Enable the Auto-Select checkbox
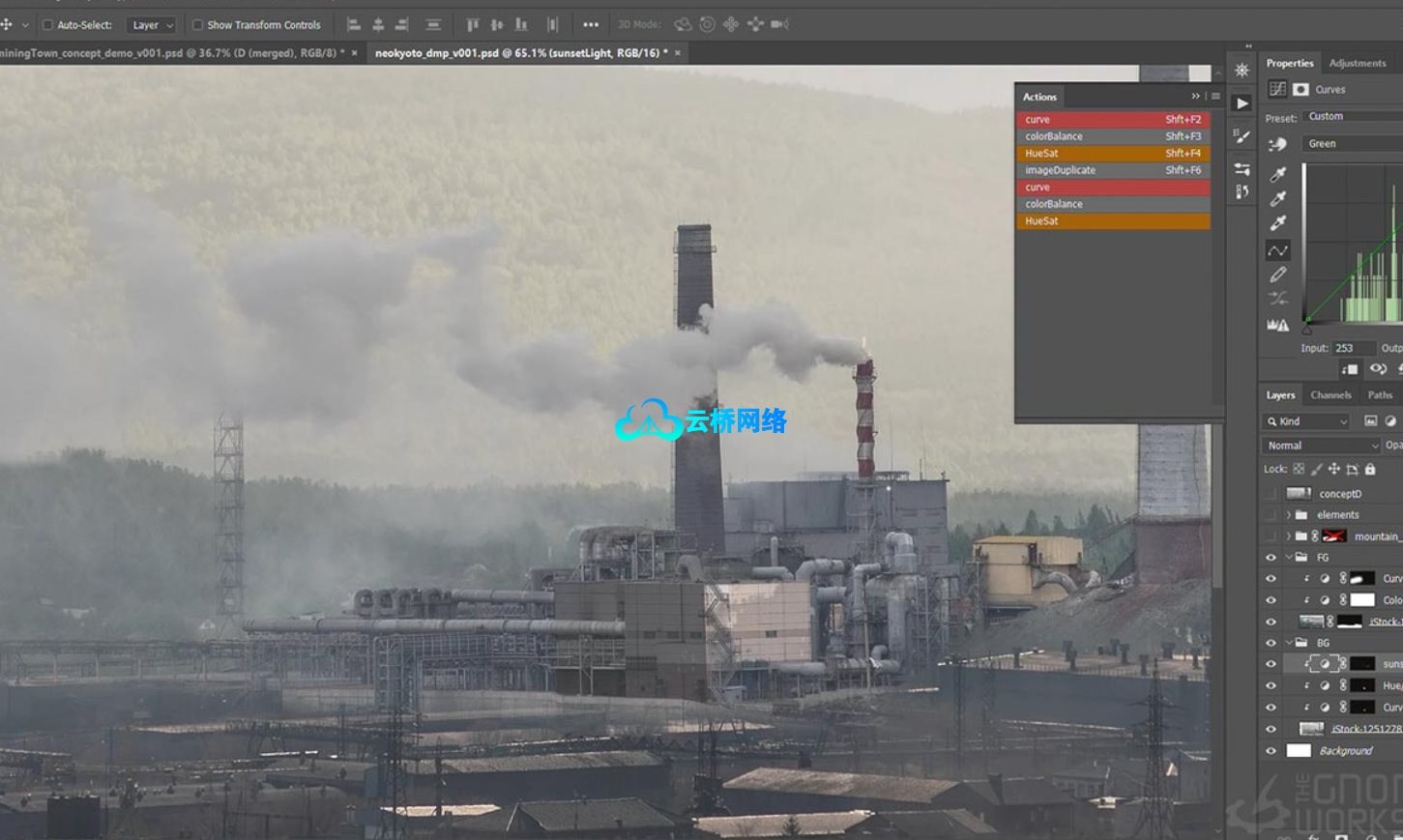The image size is (1403, 840). click(47, 25)
